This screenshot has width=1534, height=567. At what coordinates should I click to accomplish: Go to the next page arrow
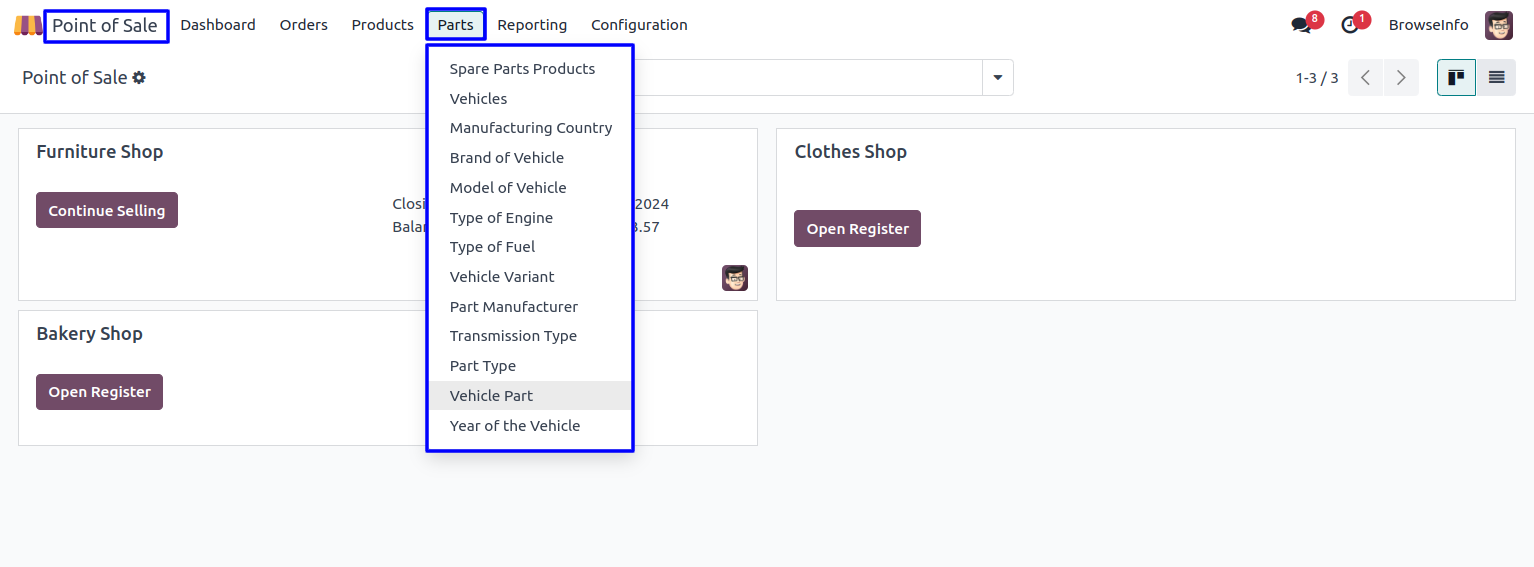(1401, 78)
